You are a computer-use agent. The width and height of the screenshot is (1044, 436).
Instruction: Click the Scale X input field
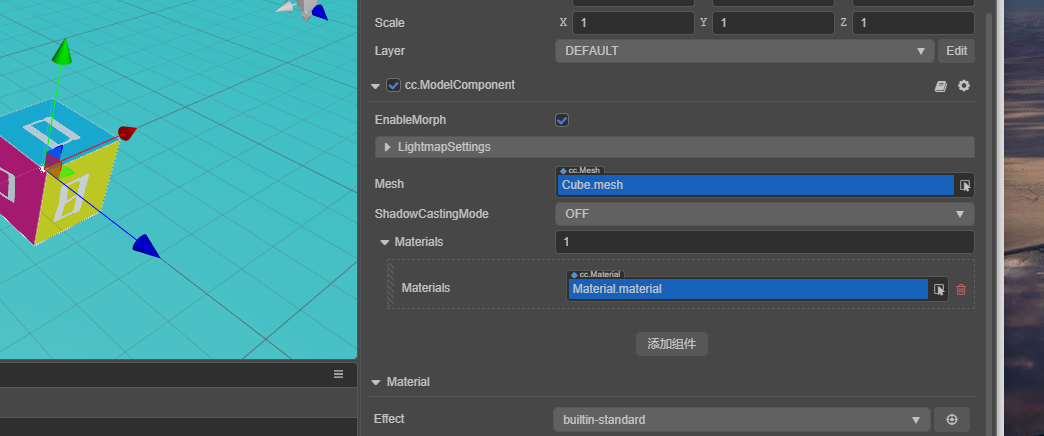633,22
